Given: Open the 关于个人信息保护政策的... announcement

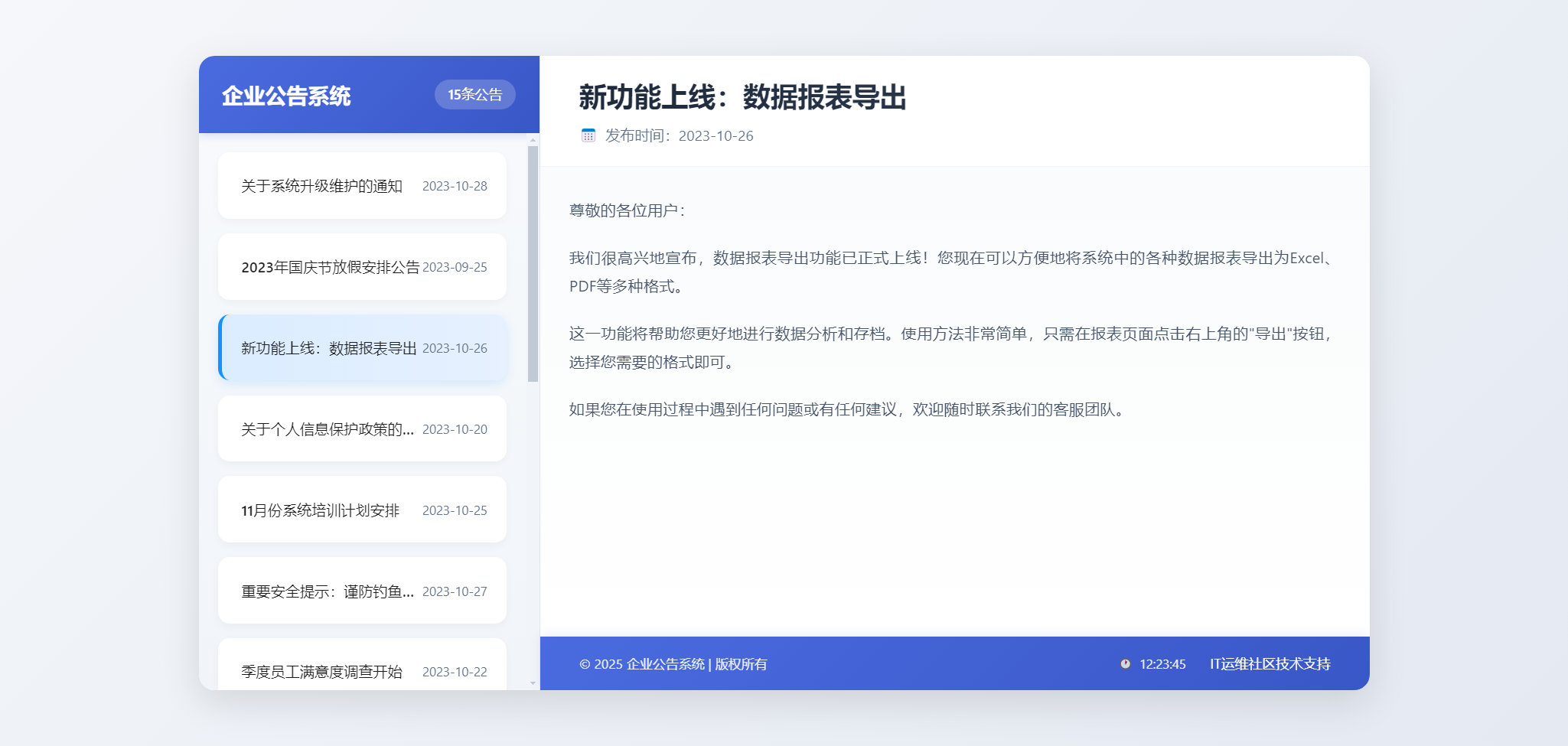Looking at the screenshot, I should tap(362, 429).
